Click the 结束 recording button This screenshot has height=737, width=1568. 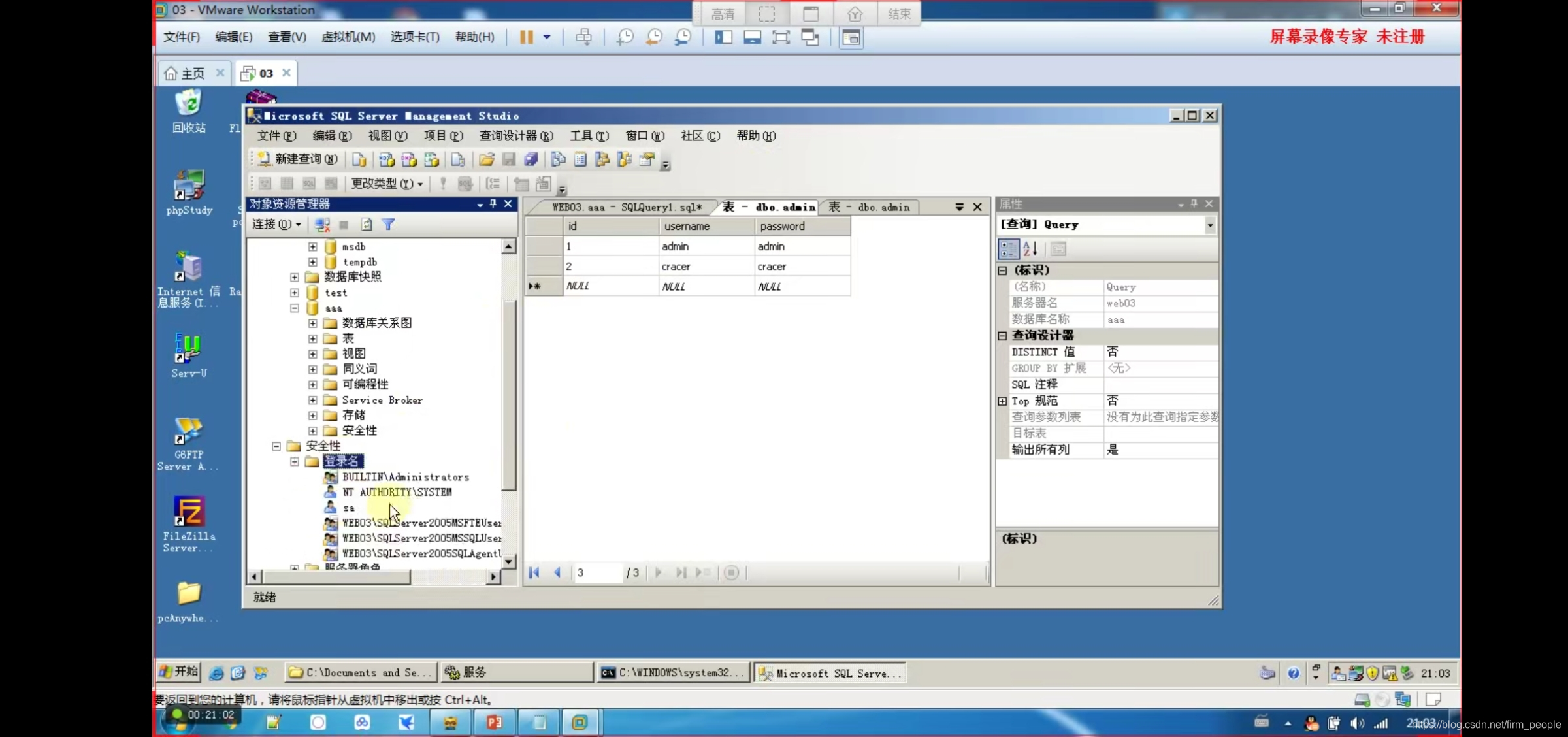click(899, 14)
